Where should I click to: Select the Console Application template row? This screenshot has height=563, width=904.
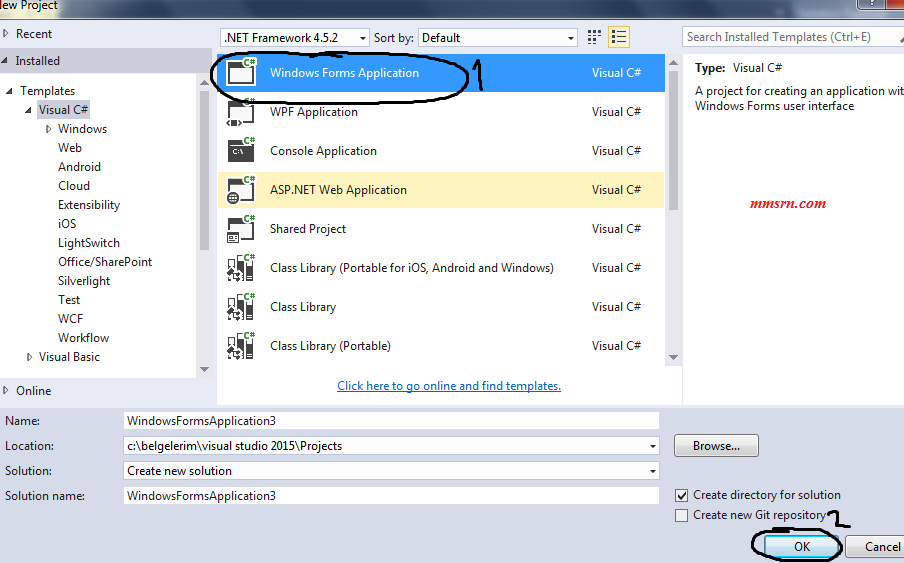pyautogui.click(x=441, y=151)
